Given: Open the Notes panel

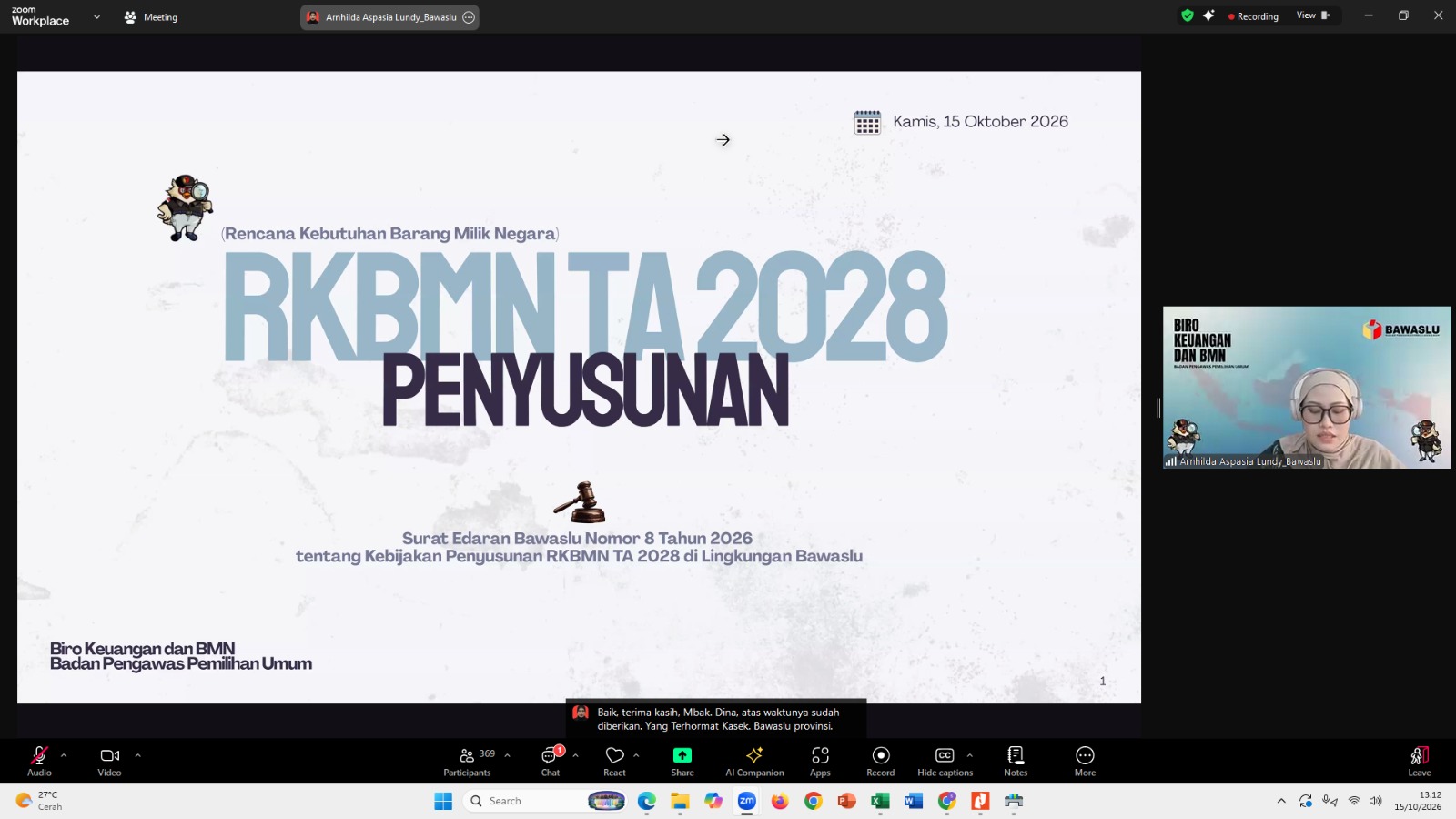Looking at the screenshot, I should click(1016, 761).
